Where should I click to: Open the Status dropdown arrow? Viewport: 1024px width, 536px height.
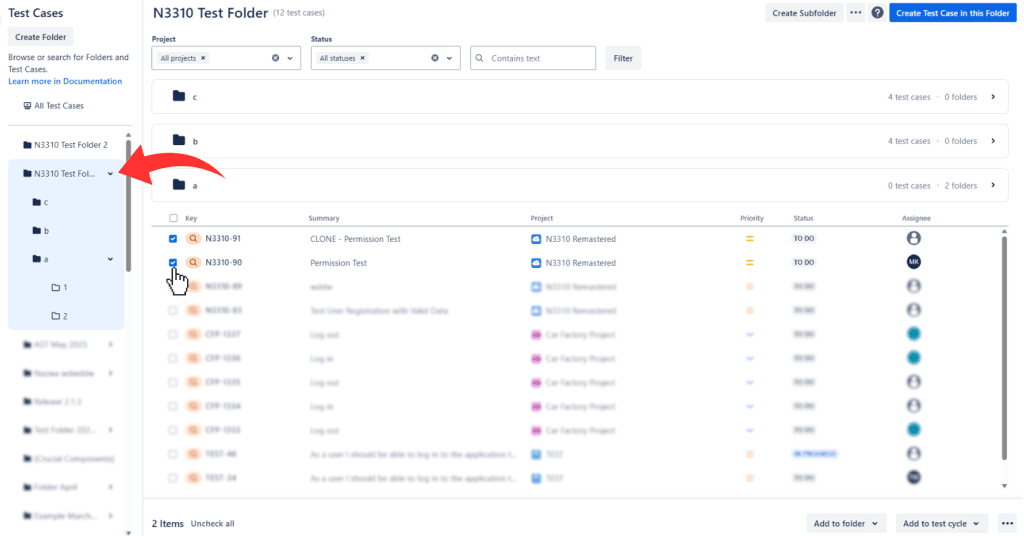click(x=449, y=58)
